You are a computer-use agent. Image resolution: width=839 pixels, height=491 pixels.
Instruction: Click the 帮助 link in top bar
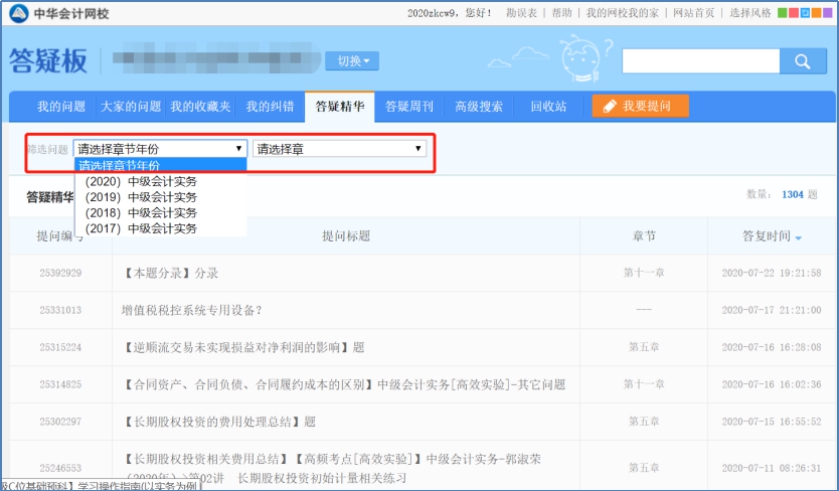pyautogui.click(x=562, y=13)
